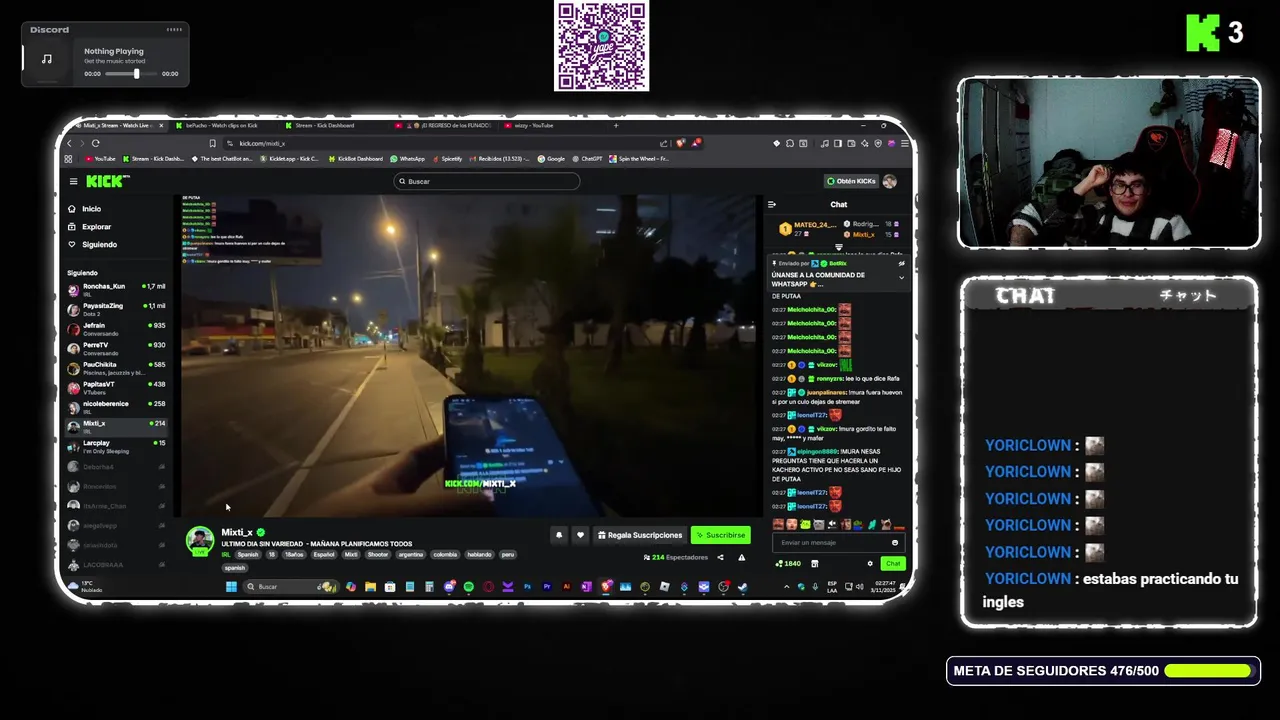The image size is (1280, 720).
Task: Go back in browser history
Action: coord(69,143)
